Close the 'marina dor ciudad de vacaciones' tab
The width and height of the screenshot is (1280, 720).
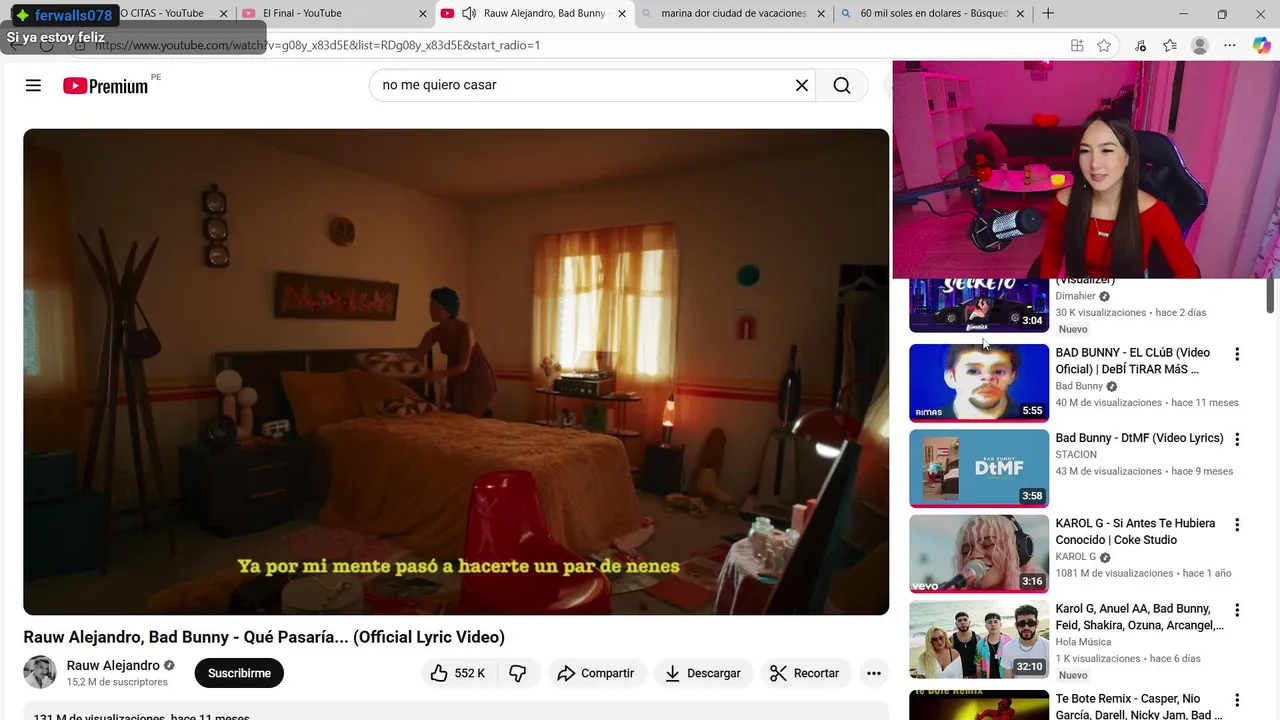click(x=822, y=14)
